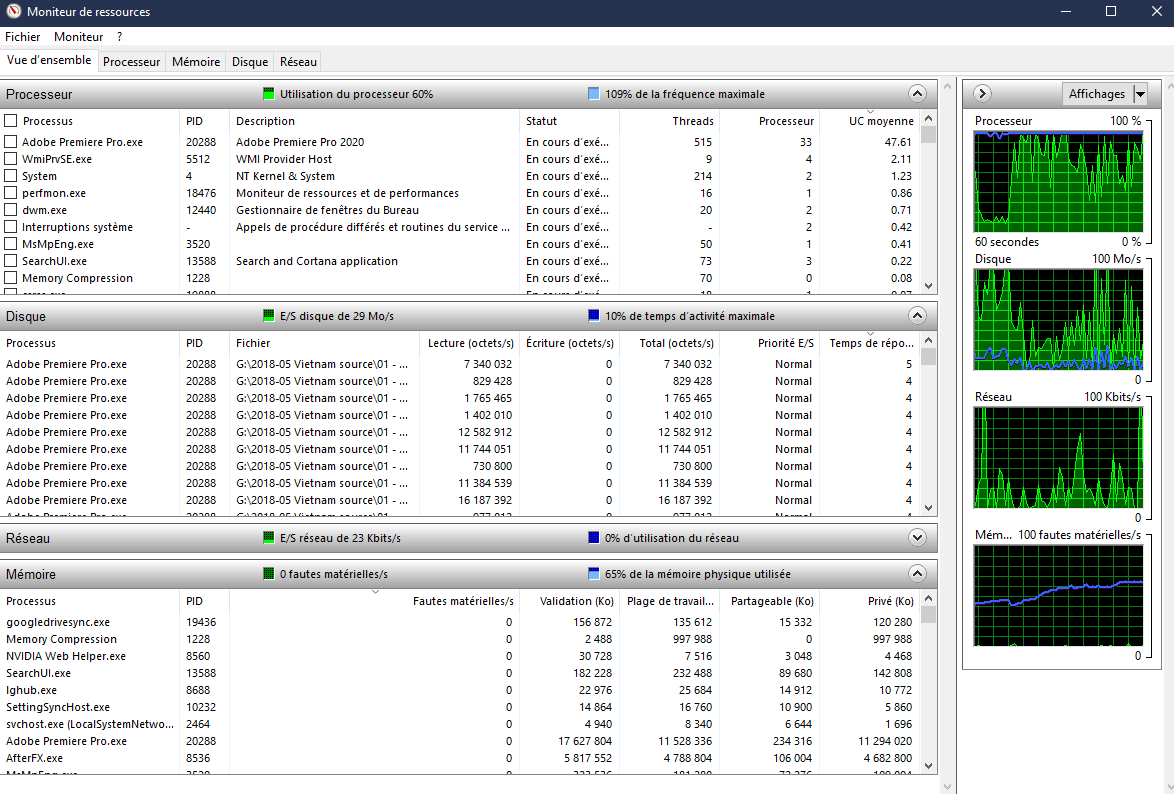This screenshot has width=1174, height=794.
Task: Expand the Réseau section
Action: (x=917, y=538)
